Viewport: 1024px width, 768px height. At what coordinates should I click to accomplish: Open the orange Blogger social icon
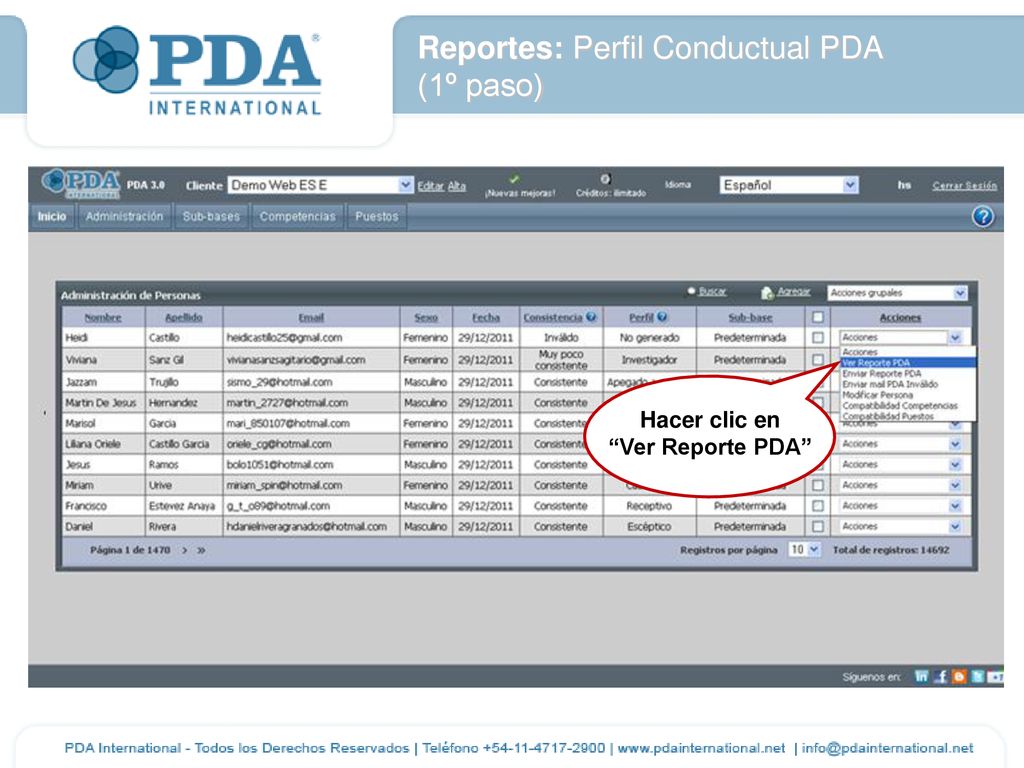(959, 677)
